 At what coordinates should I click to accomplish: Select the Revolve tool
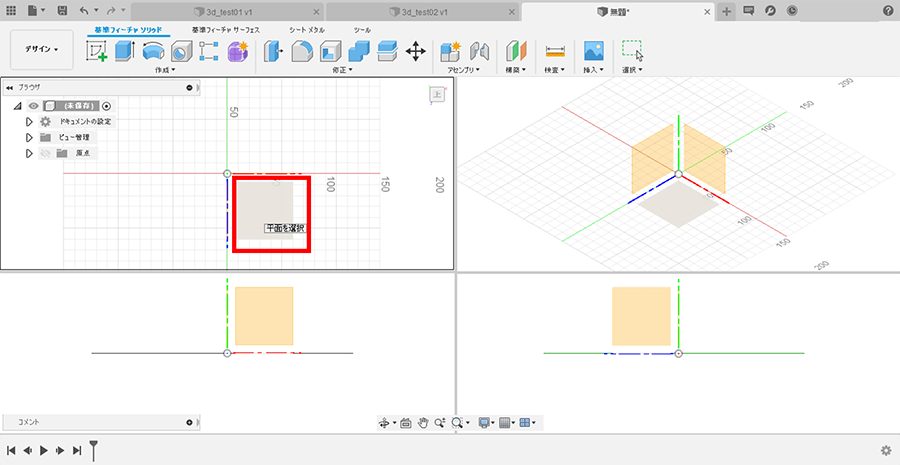153,52
